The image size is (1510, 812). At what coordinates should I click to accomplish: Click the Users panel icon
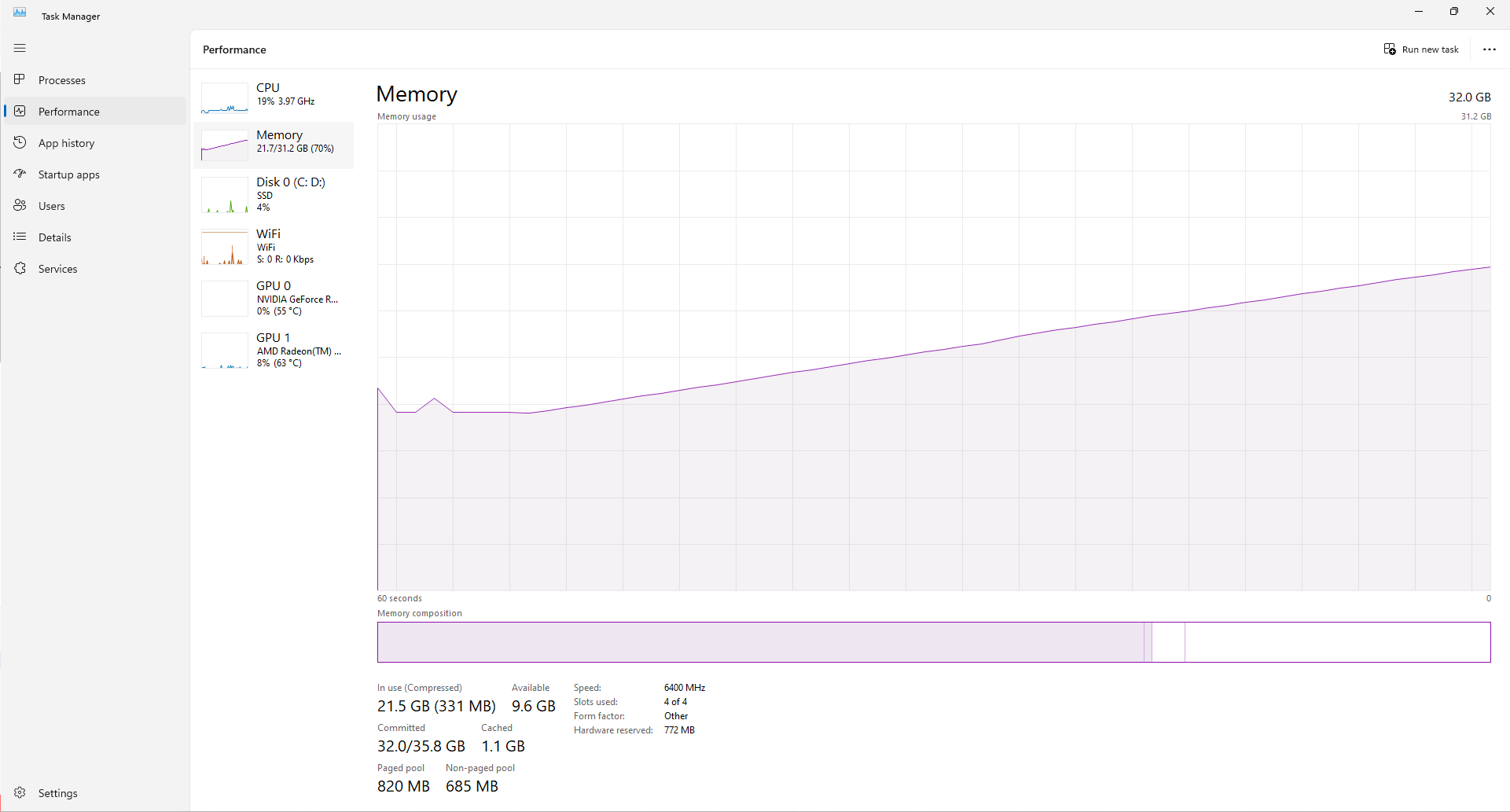pyautogui.click(x=20, y=205)
